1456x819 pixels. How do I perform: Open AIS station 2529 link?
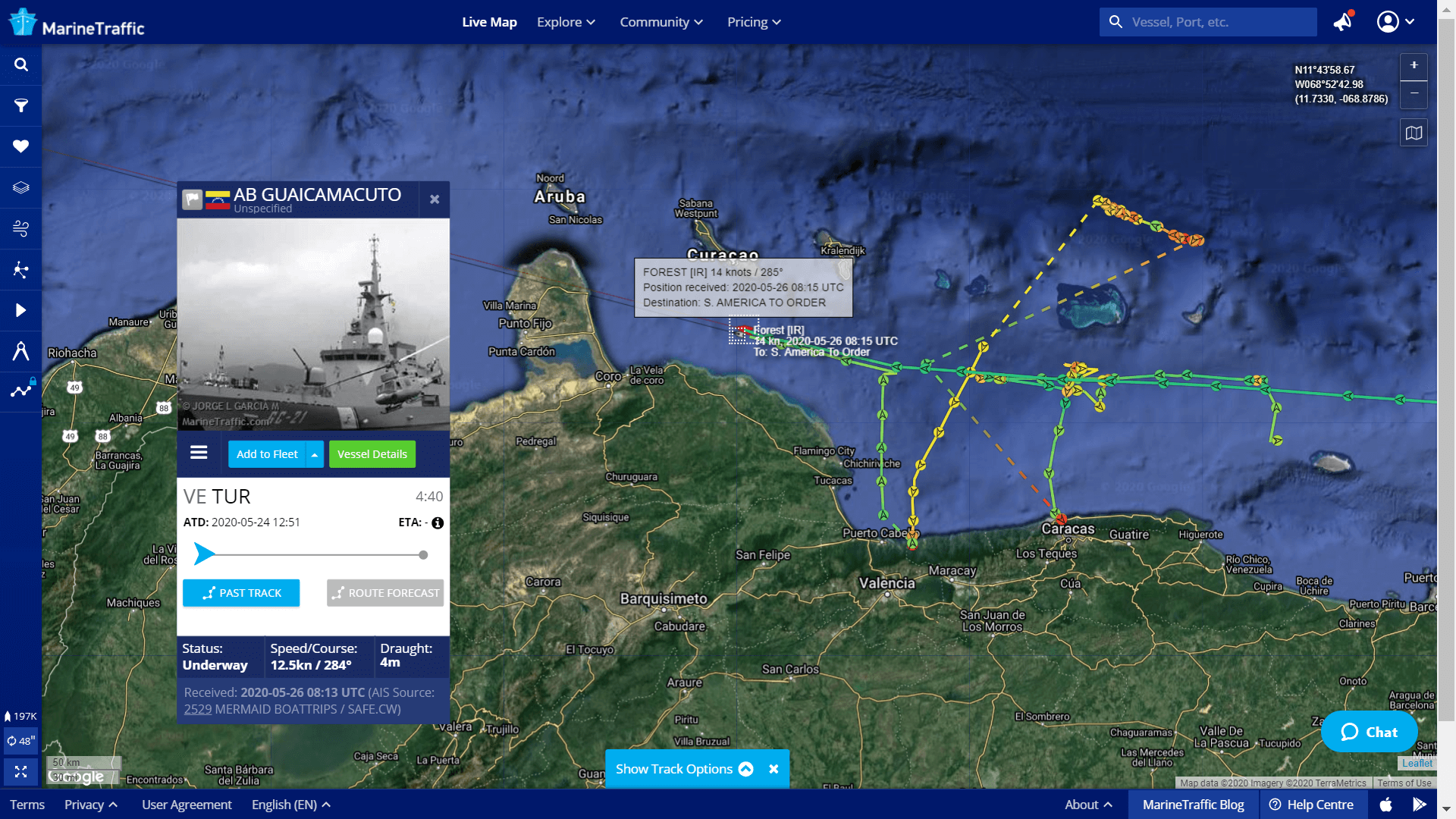coord(197,709)
